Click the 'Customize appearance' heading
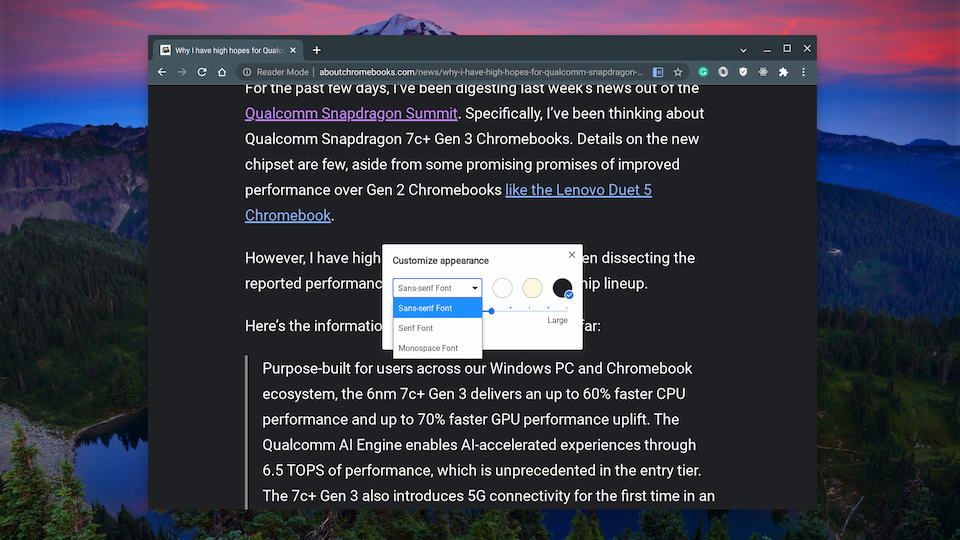 tap(440, 261)
